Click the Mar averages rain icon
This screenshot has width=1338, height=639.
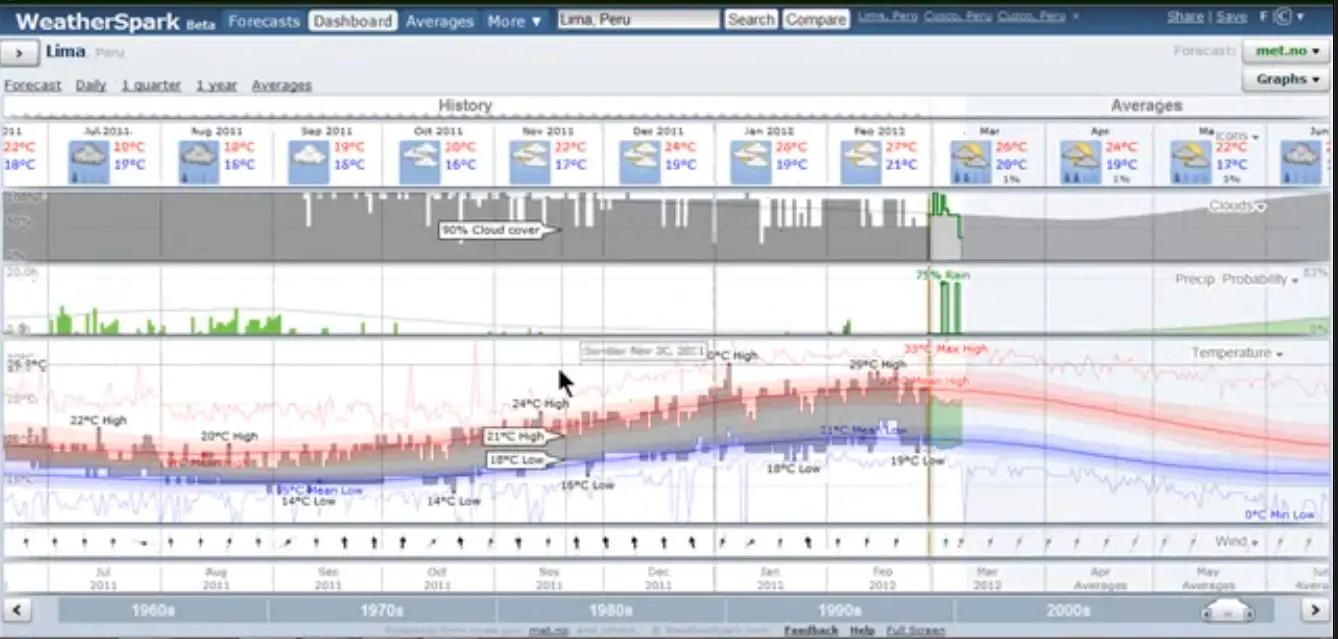970,162
